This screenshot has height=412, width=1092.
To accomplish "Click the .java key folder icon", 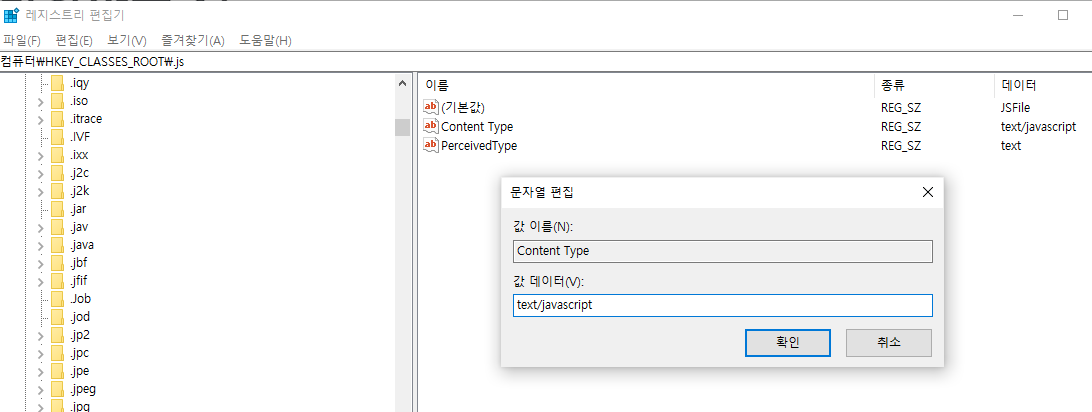I will (57, 245).
